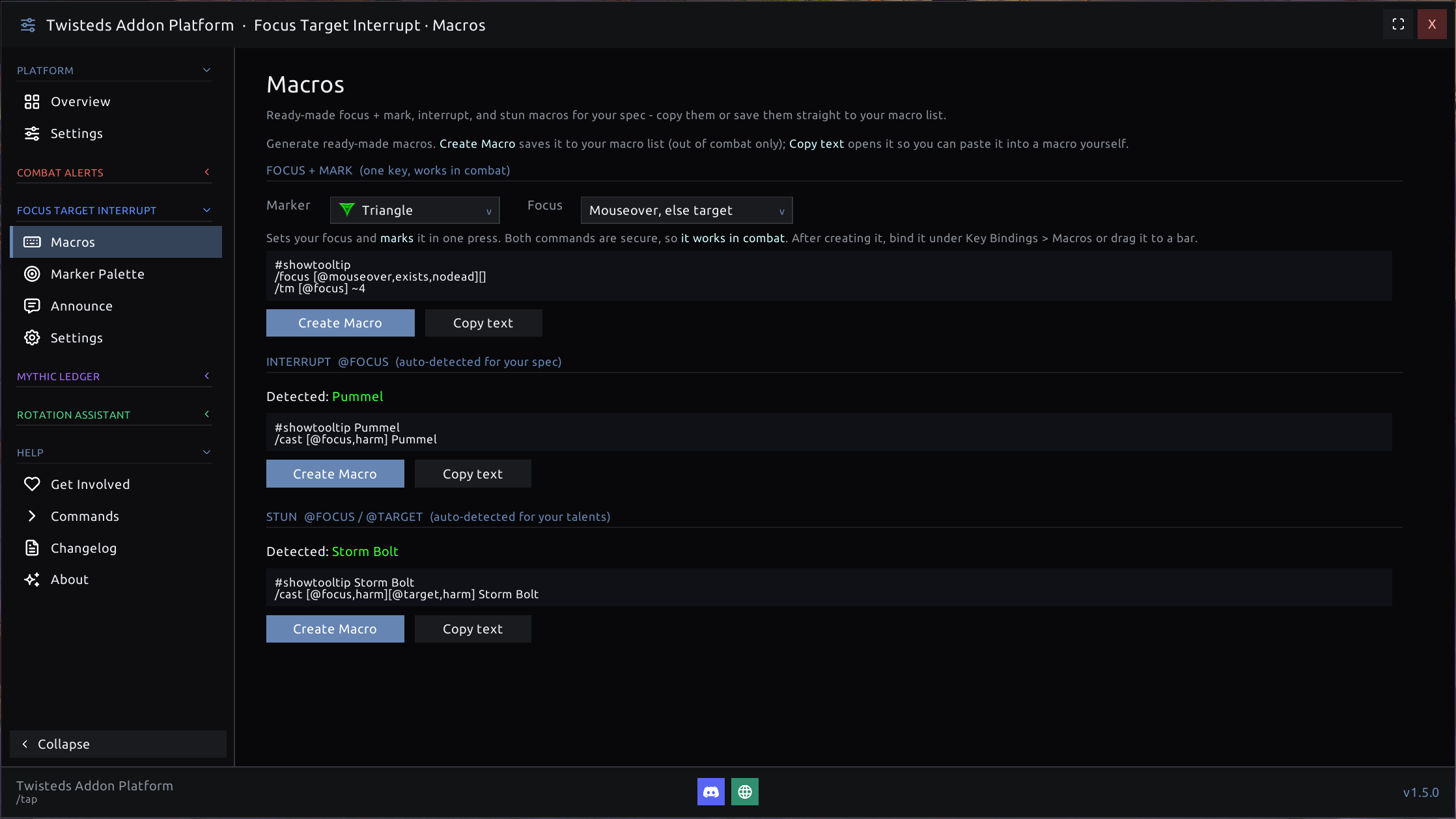Copy text of the Storm Bolt macro

(x=473, y=629)
